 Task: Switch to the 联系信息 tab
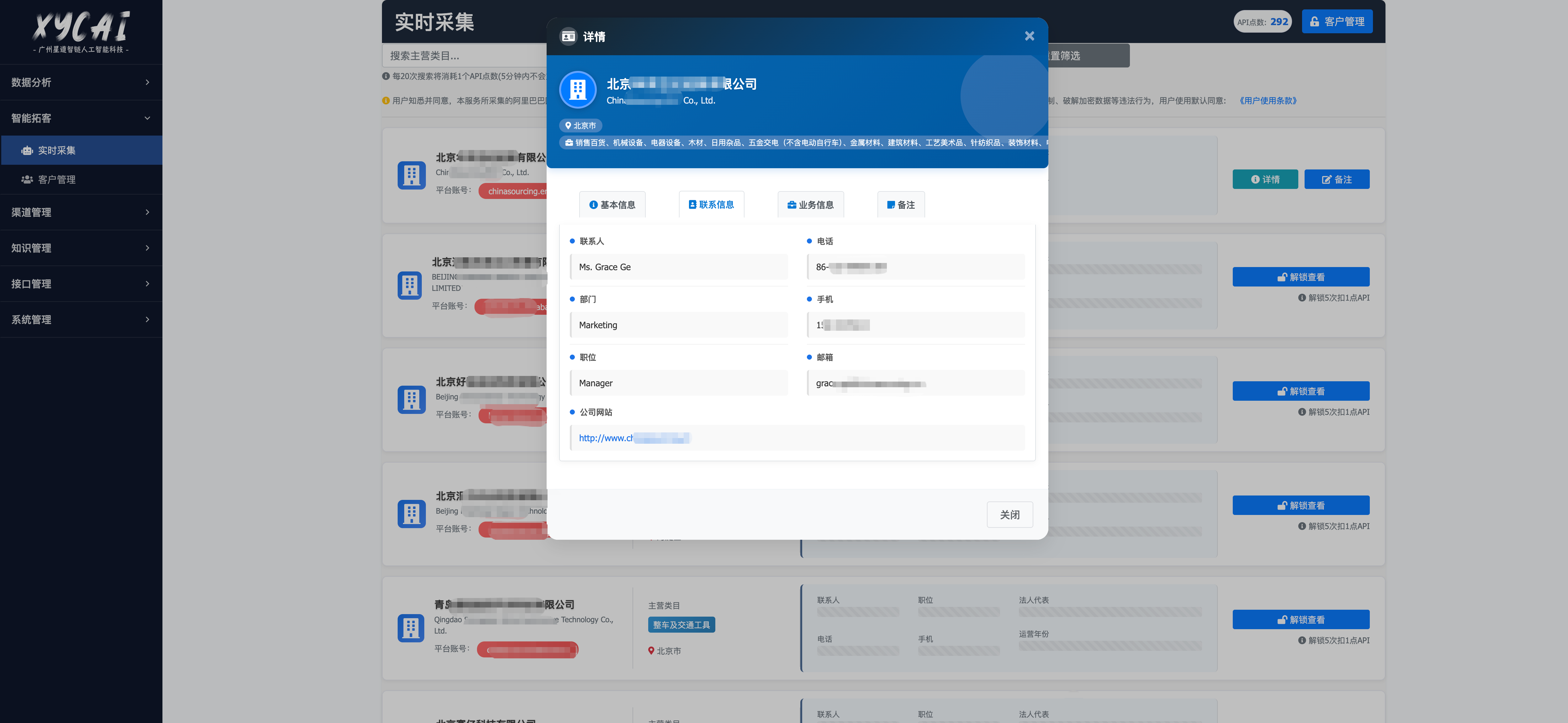(712, 205)
